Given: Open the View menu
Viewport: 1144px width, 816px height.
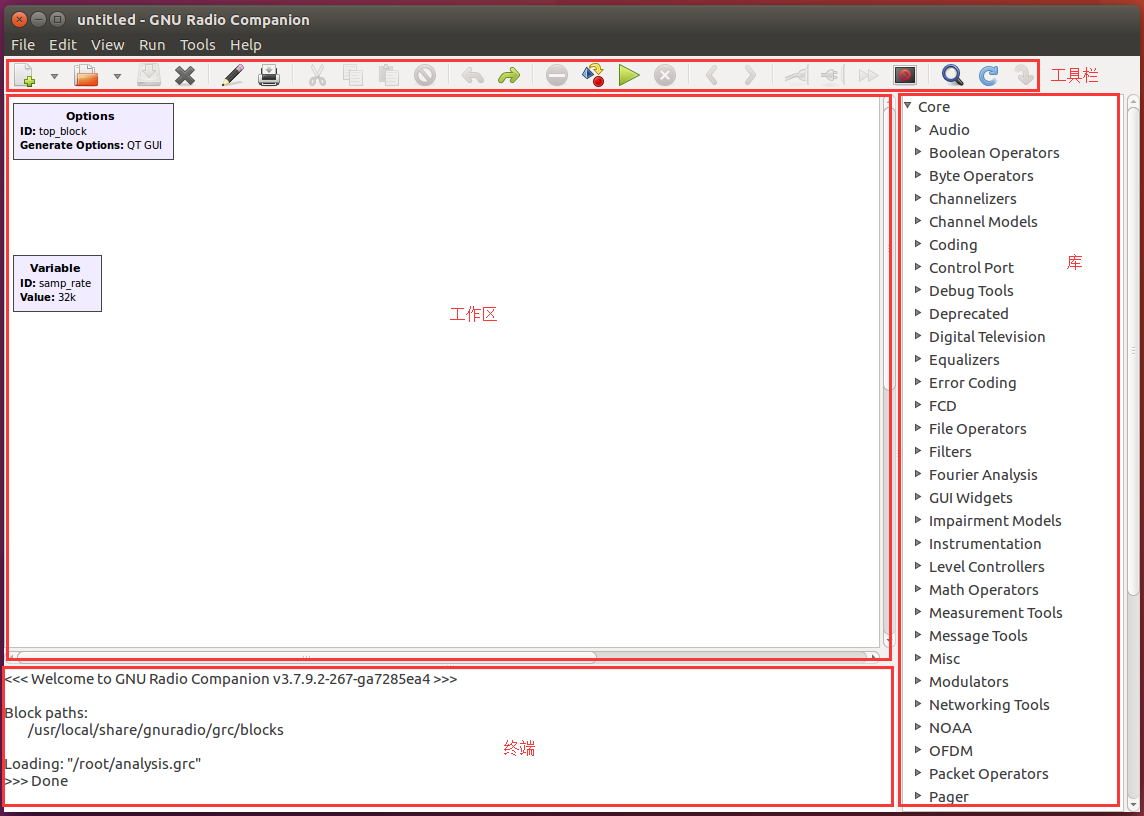Looking at the screenshot, I should (x=107, y=45).
